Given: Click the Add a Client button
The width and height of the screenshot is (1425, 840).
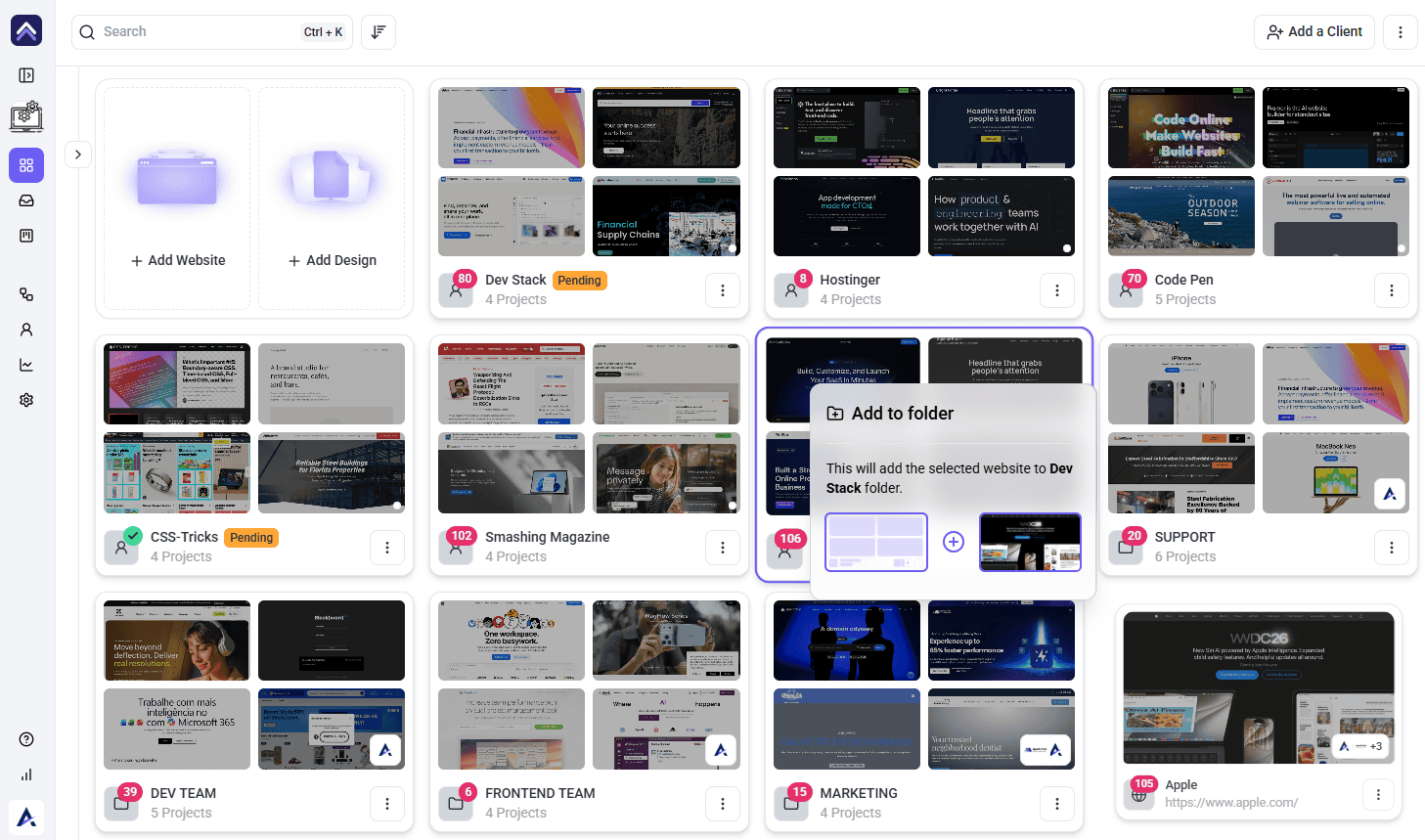Looking at the screenshot, I should point(1314,32).
